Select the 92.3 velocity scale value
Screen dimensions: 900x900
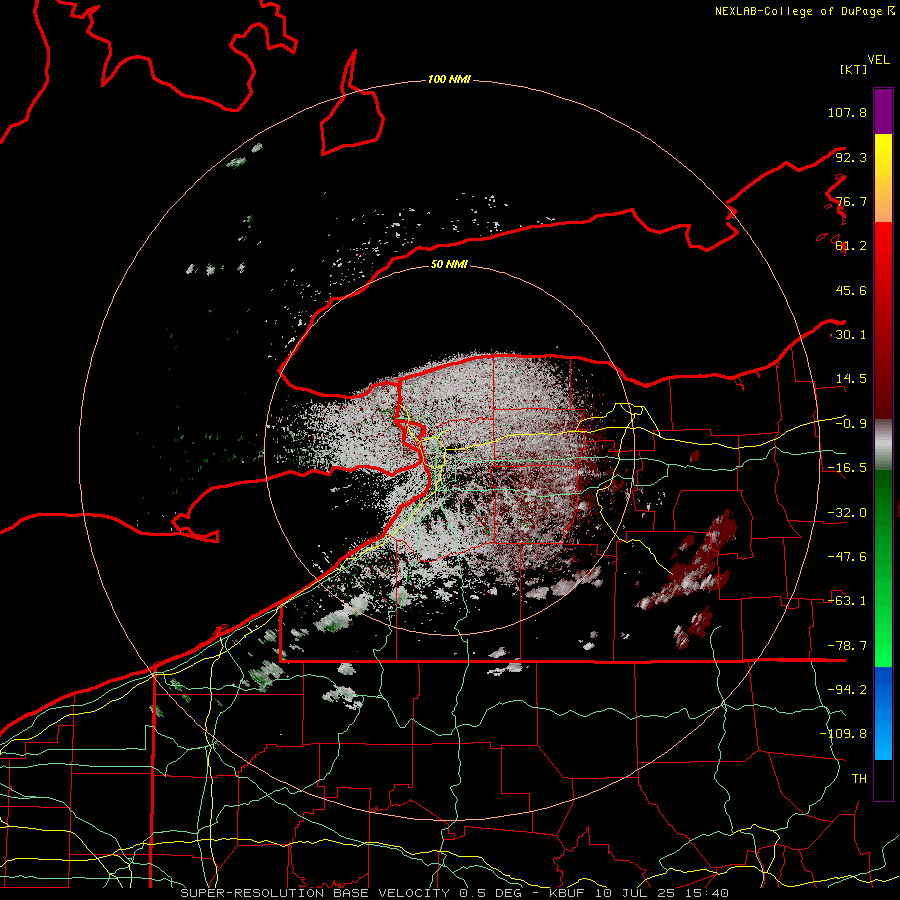click(851, 157)
